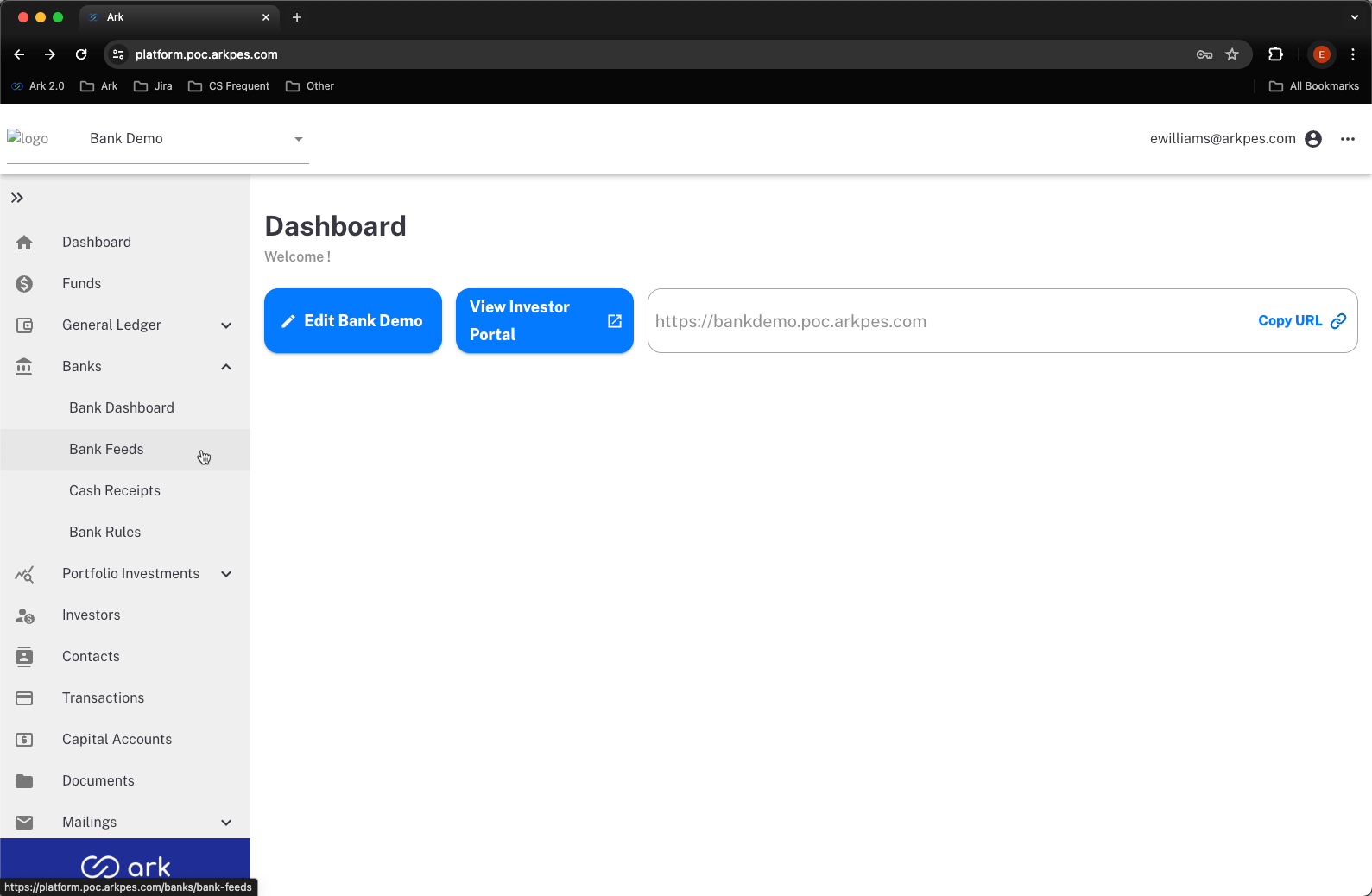Screen dimensions: 1372x896
Task: Open the three-dot more options menu
Action: point(1348,139)
